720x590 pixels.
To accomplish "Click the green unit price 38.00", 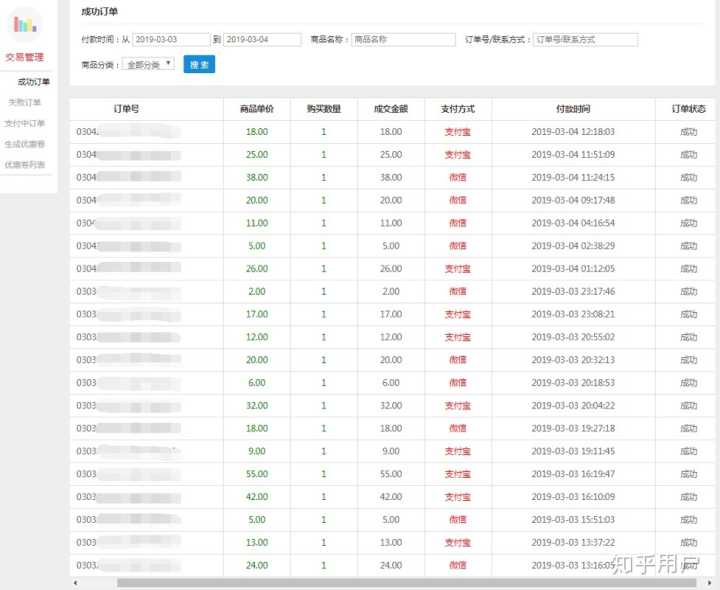I will [x=257, y=177].
